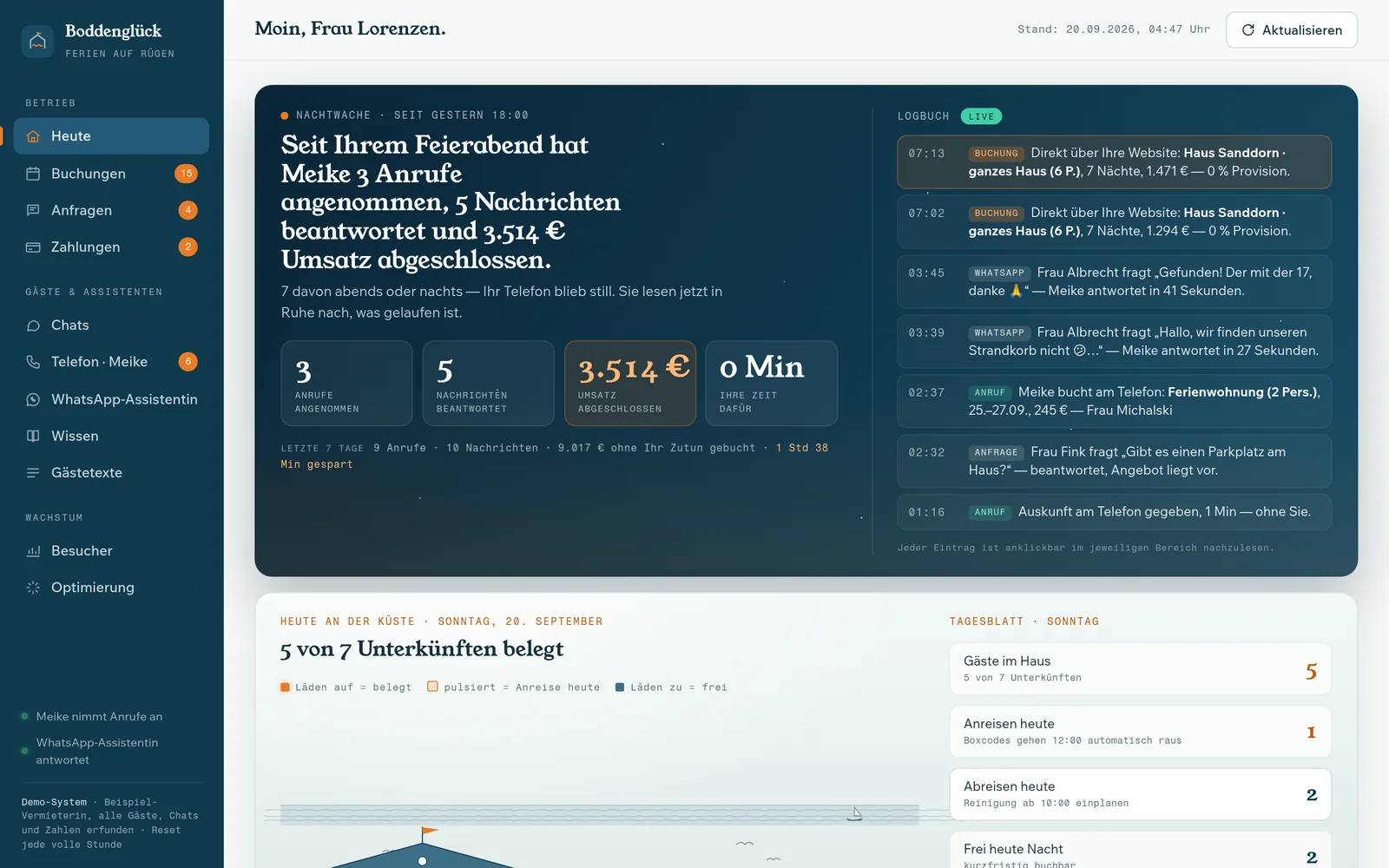Click the calendar icon beside Buchungen
Screen dimensions: 1389x868
click(33, 174)
